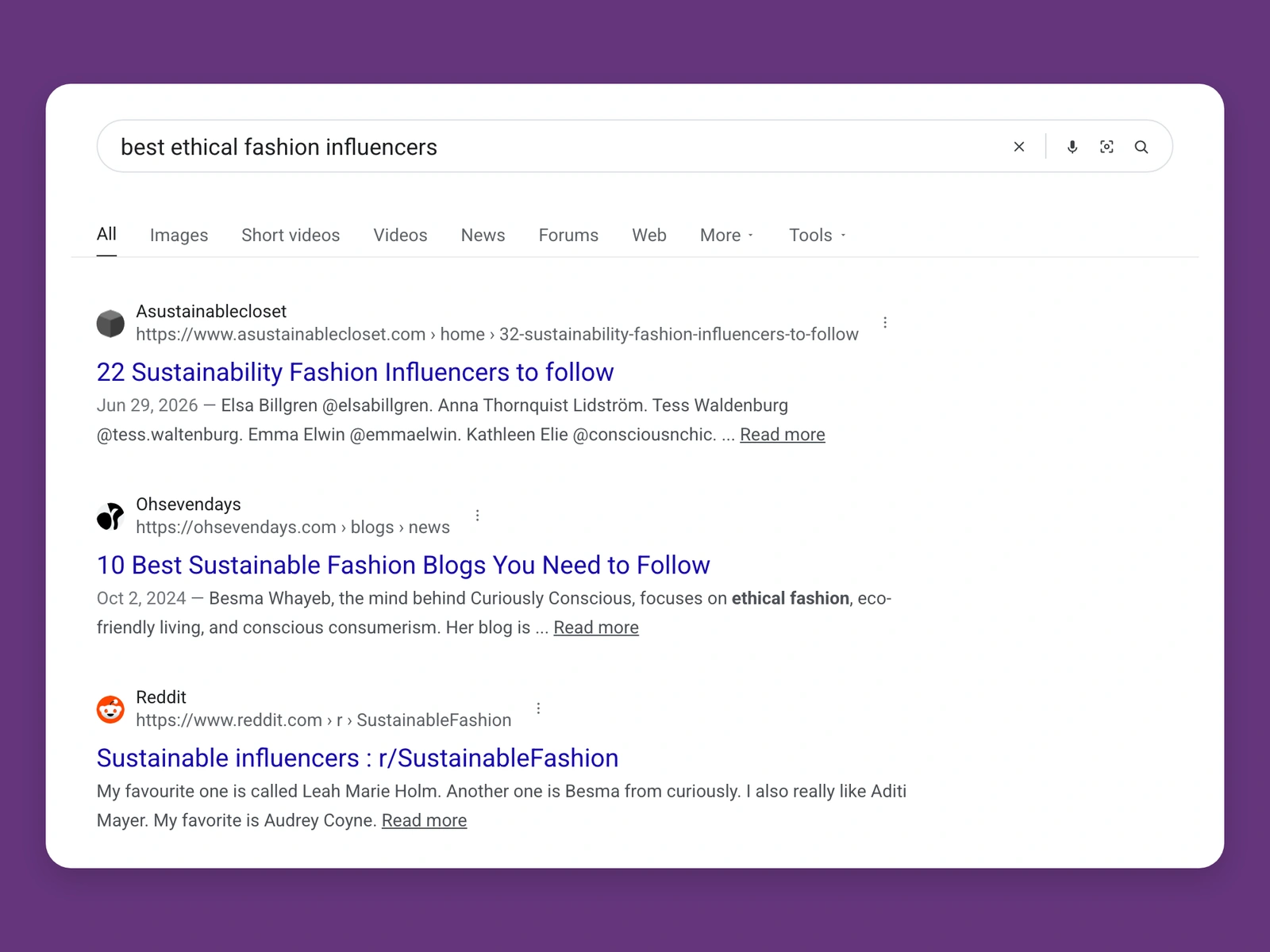Click the ohsevendays.com blogs news URL
The image size is (1270, 952).
pyautogui.click(x=293, y=528)
